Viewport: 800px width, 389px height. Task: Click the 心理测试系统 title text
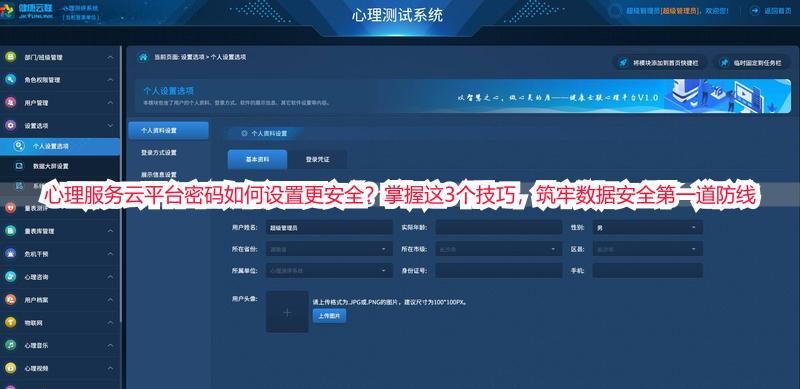pos(397,15)
